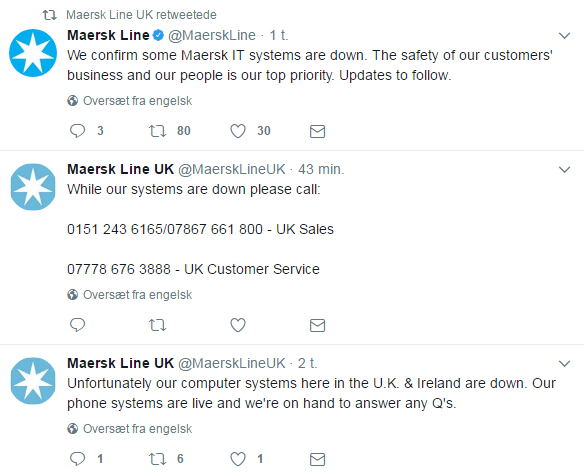
Task: Like the tweet with 30 likes
Action: (238, 131)
